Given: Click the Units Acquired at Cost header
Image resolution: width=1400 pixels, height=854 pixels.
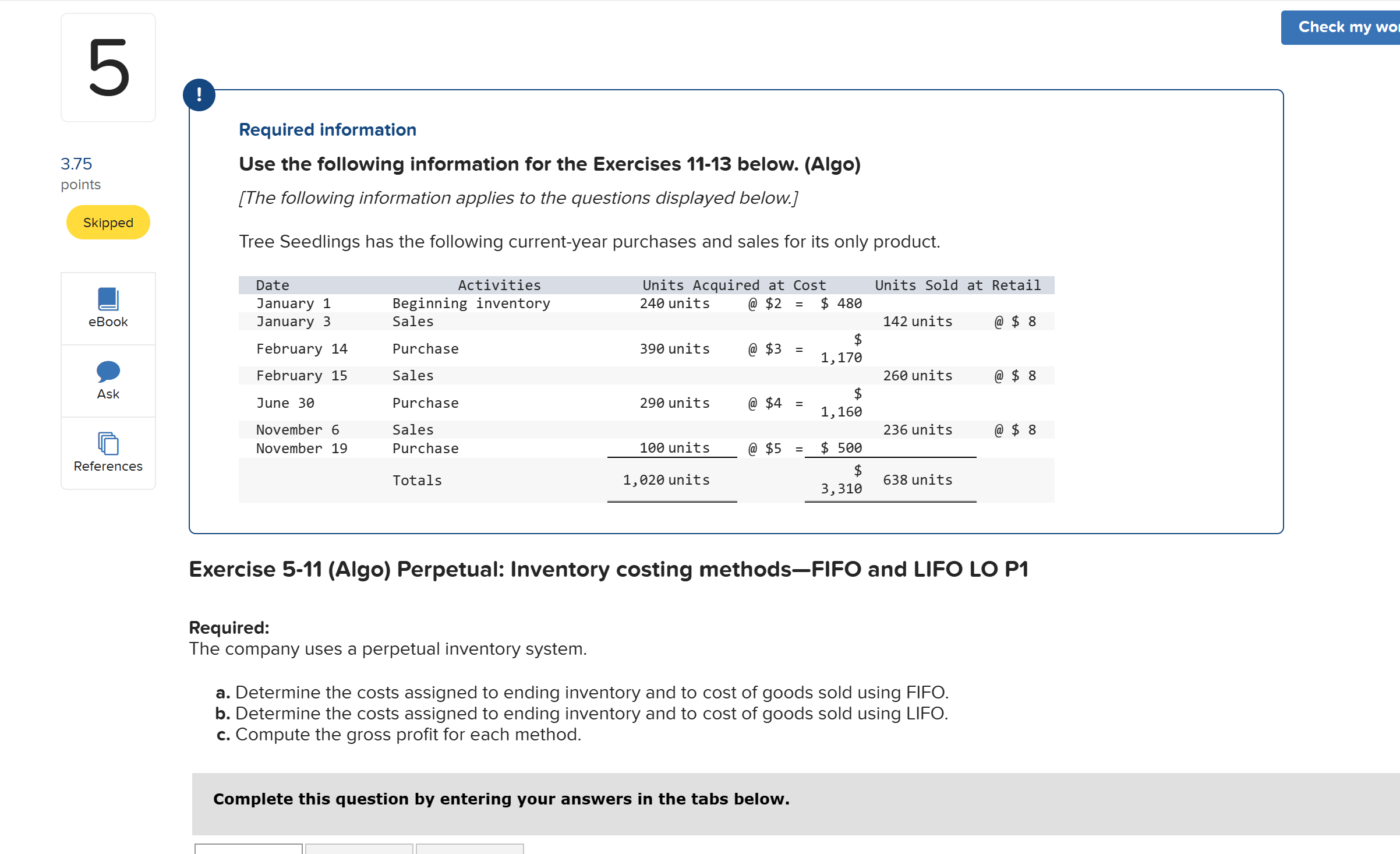Looking at the screenshot, I should (x=734, y=285).
